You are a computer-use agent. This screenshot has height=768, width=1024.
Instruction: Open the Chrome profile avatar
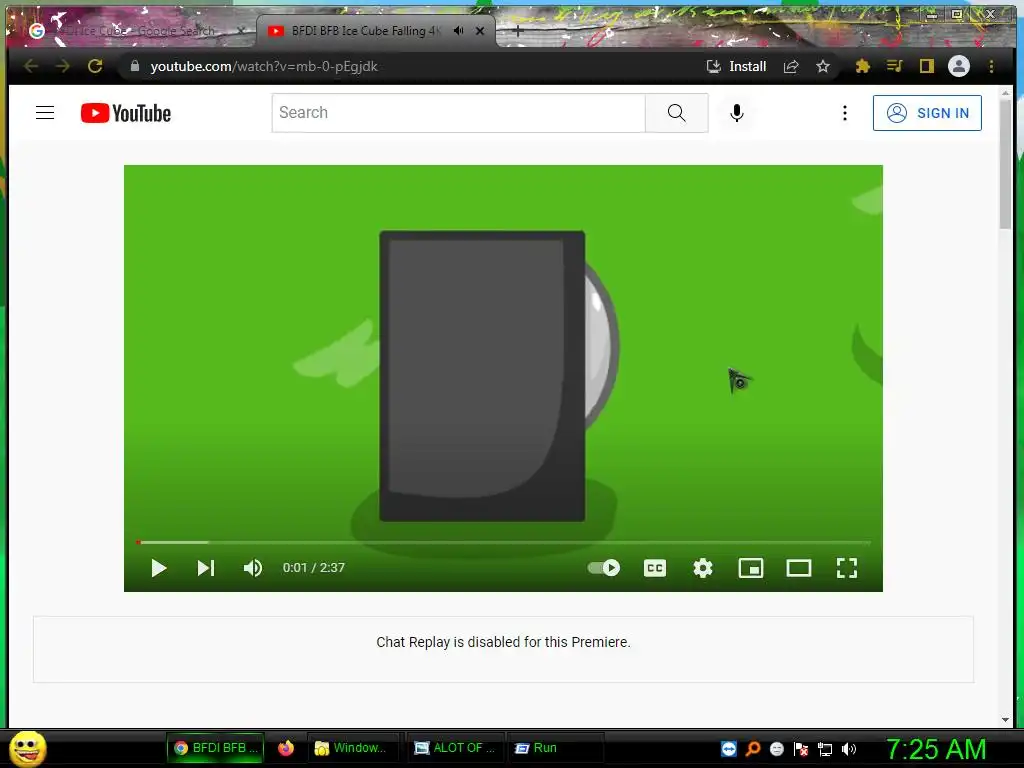[959, 66]
